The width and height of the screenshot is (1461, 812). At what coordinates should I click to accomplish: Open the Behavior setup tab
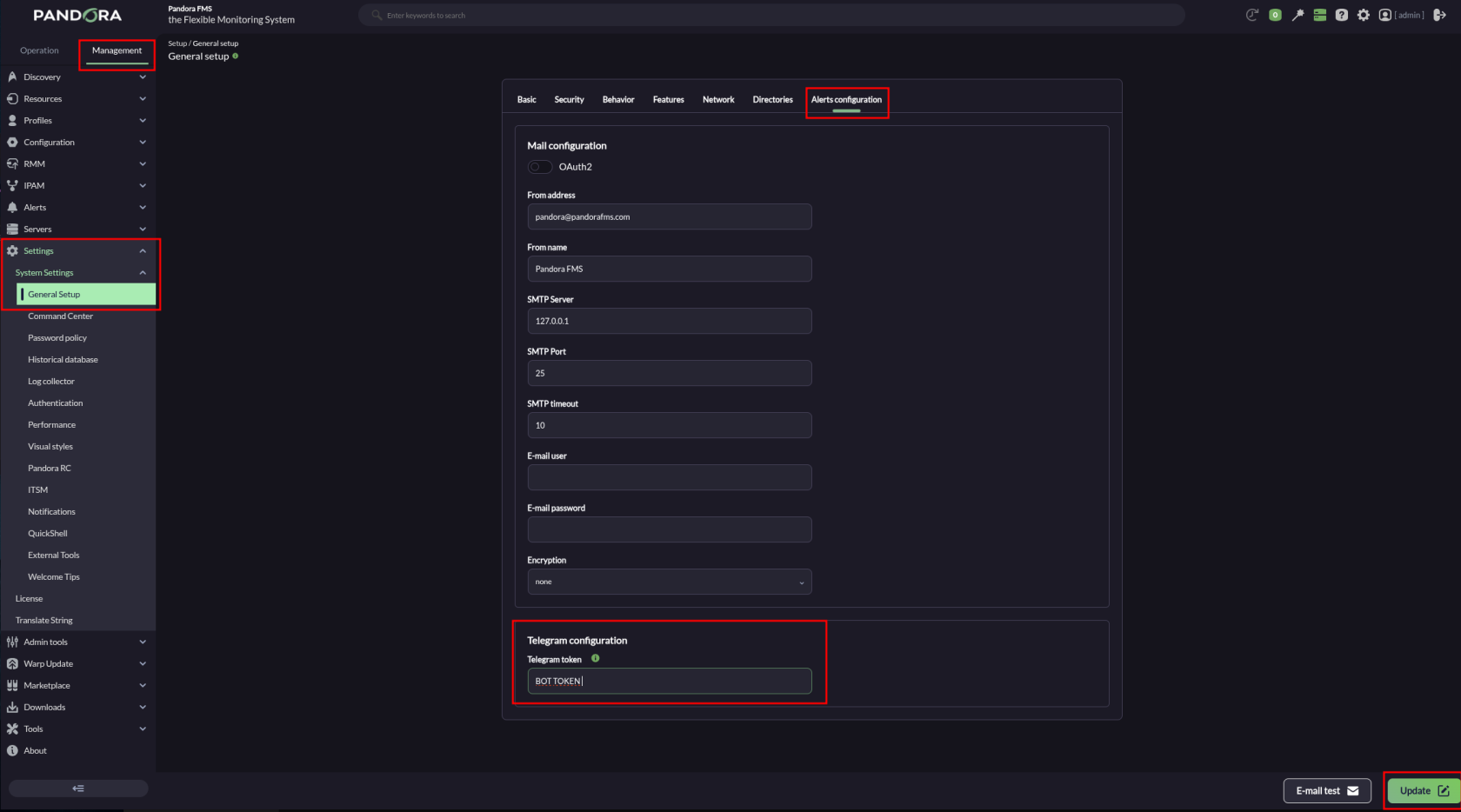pyautogui.click(x=618, y=100)
